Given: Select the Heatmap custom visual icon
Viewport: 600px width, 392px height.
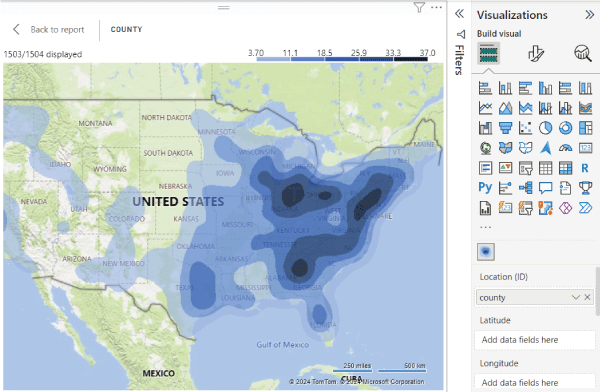Looking at the screenshot, I should [x=486, y=252].
